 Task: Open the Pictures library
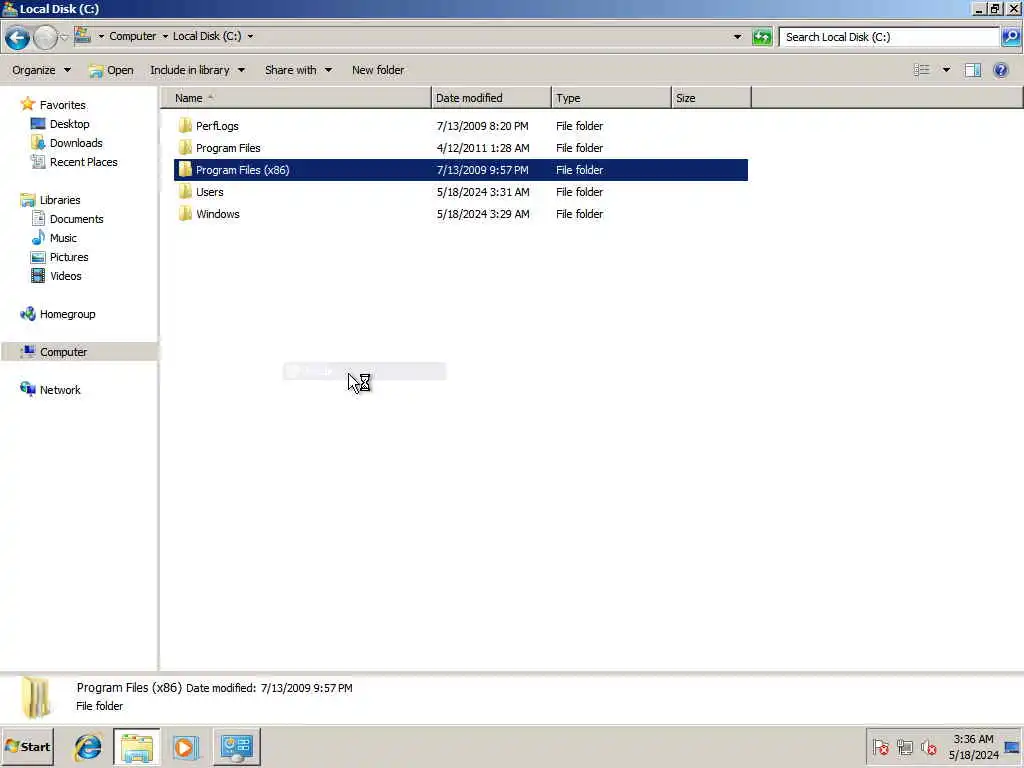69,257
